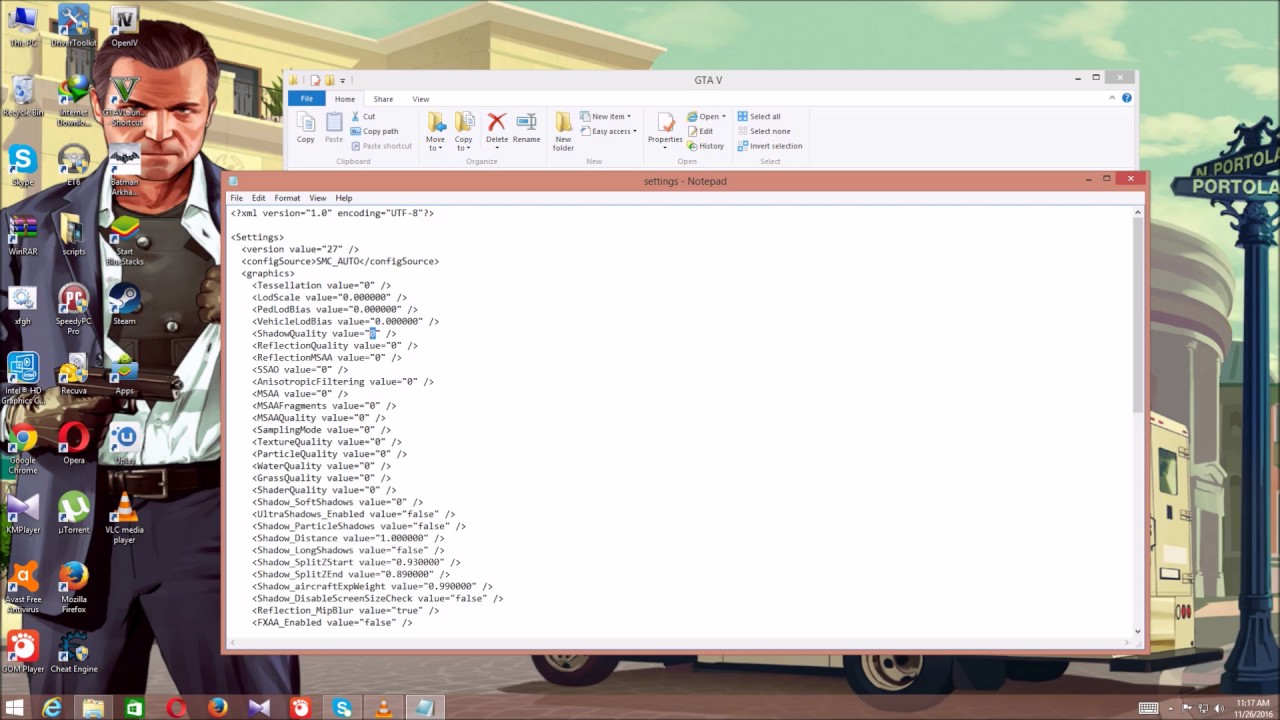Open Notepad Help menu
The image size is (1280, 720).
(x=344, y=198)
